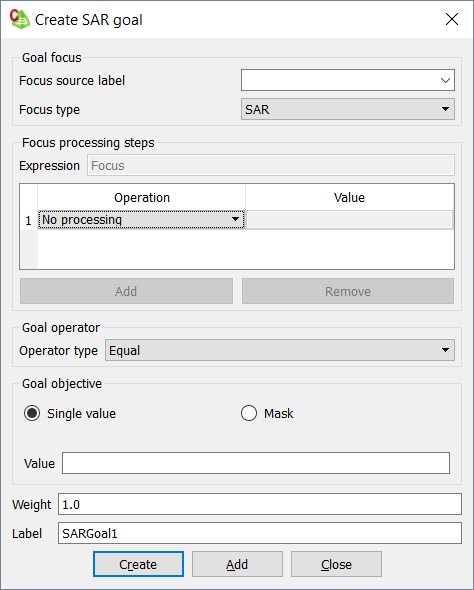This screenshot has height=590, width=474.
Task: Select the Single value radio button
Action: 32,413
